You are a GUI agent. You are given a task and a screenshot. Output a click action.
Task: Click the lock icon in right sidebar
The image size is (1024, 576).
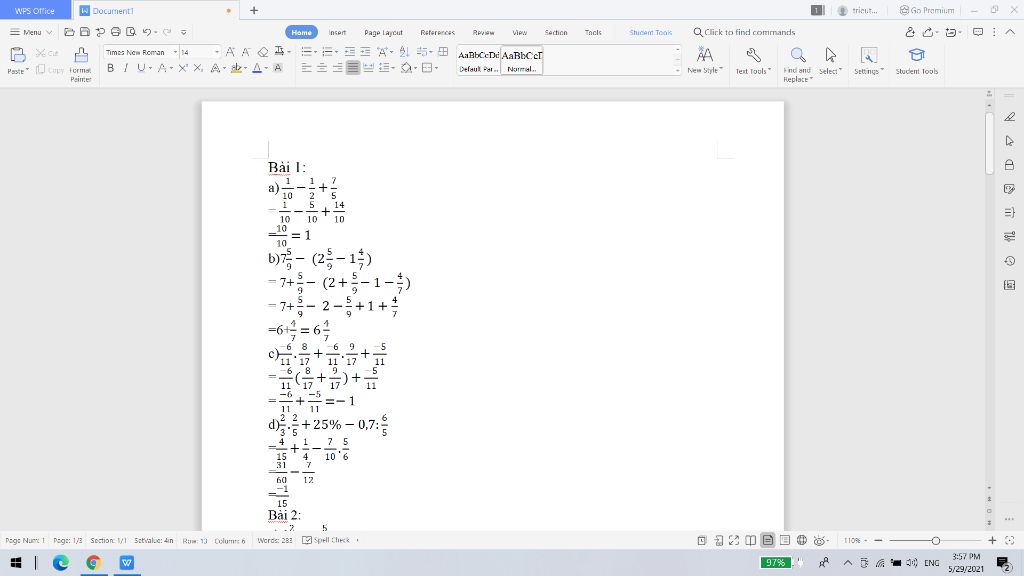1010,165
